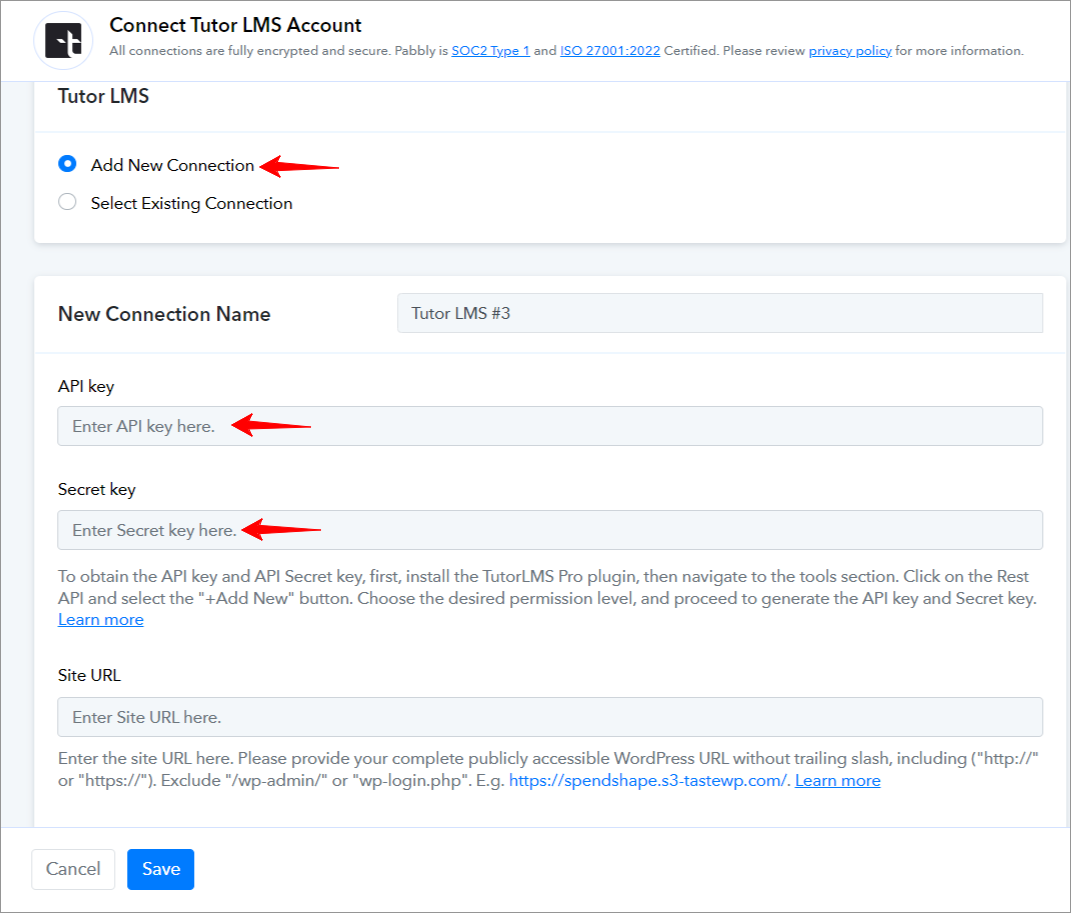Open Learn more link under Site URL
Screen dimensions: 1071x913
click(837, 781)
